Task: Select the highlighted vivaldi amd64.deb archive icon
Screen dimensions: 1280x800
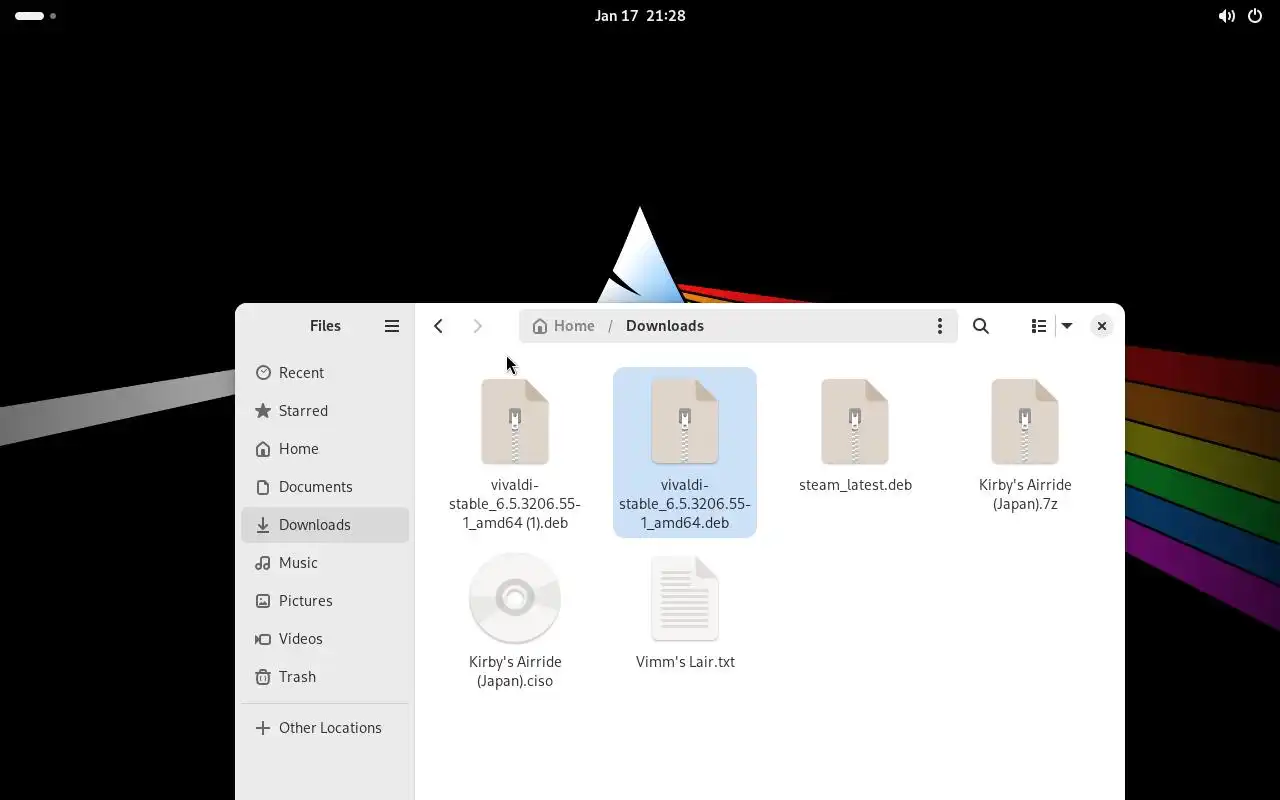Action: click(x=685, y=421)
